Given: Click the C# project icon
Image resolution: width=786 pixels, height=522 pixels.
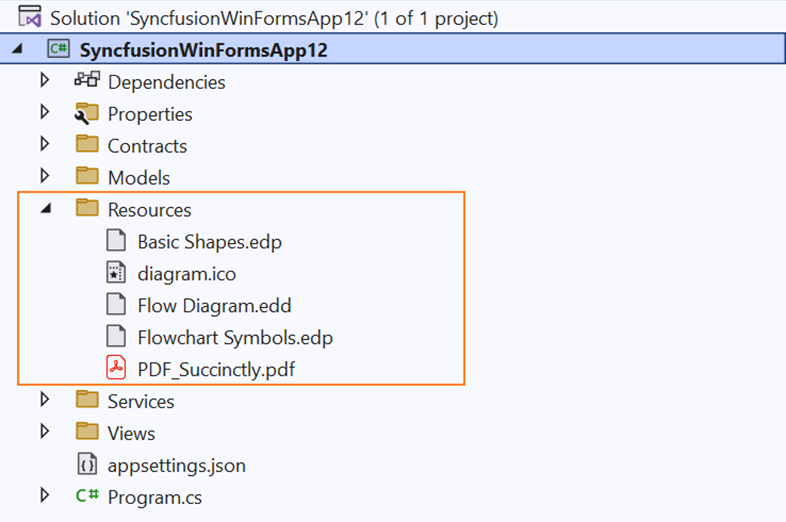Looking at the screenshot, I should [x=59, y=49].
